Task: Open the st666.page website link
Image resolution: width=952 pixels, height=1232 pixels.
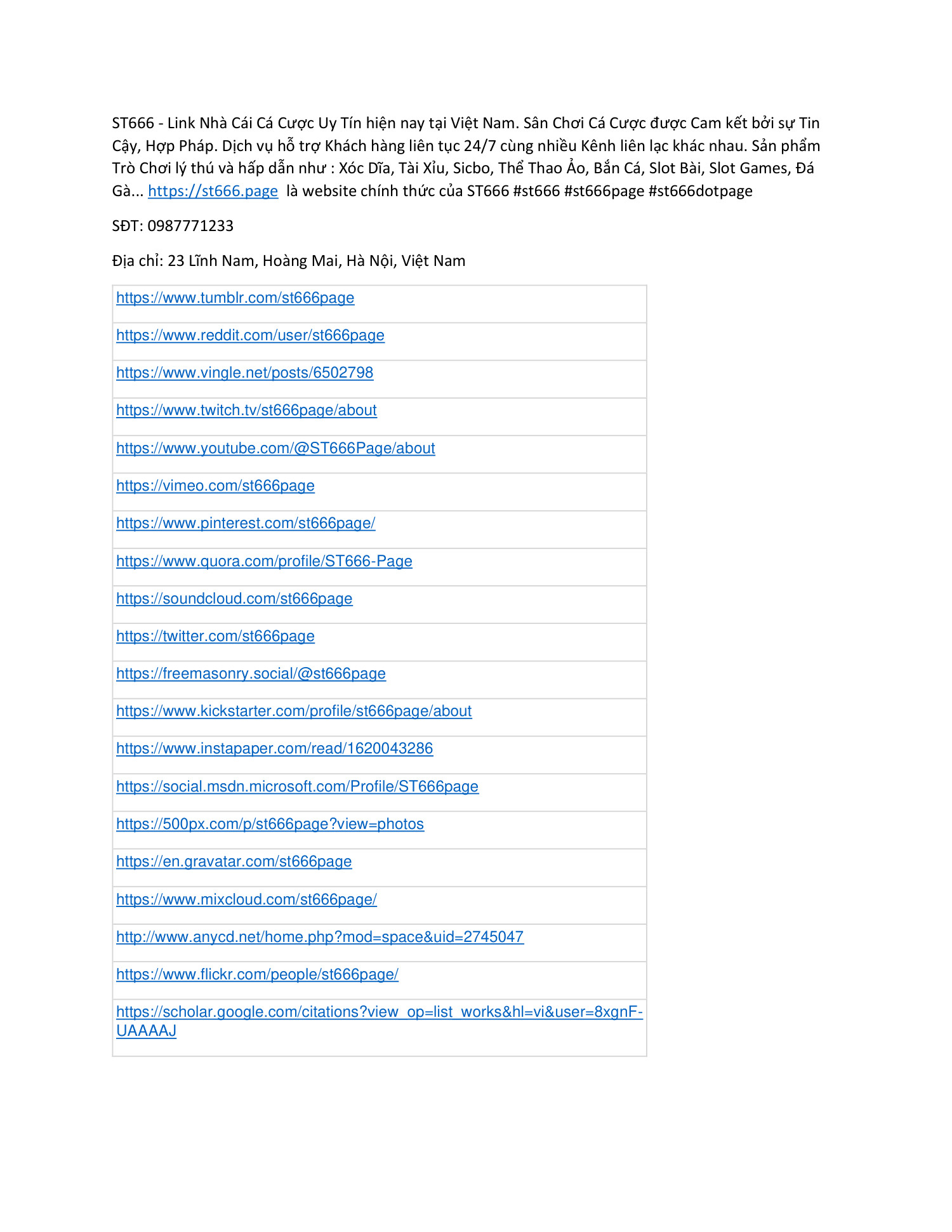Action: [213, 191]
